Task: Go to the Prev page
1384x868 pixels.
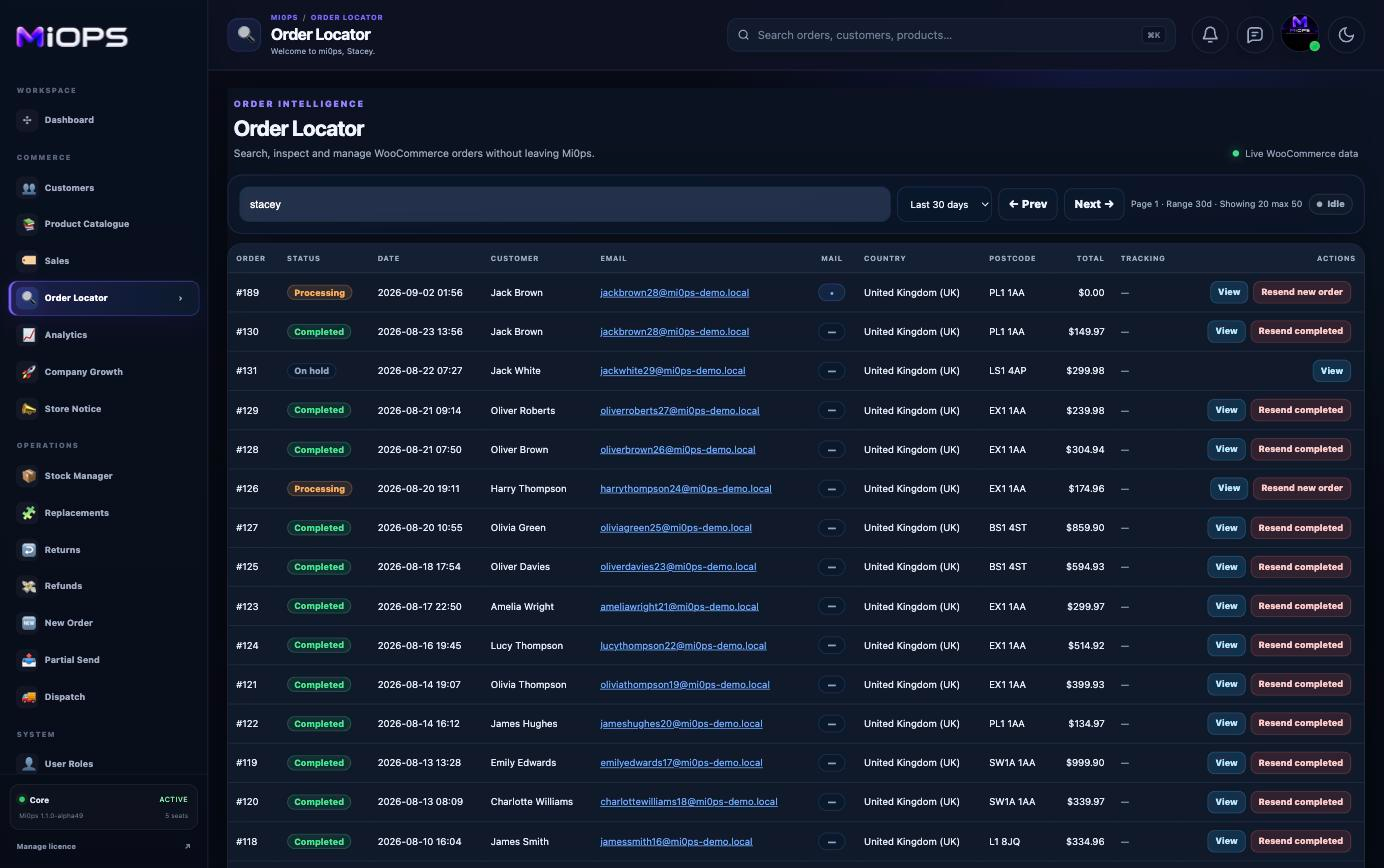Action: [1028, 204]
